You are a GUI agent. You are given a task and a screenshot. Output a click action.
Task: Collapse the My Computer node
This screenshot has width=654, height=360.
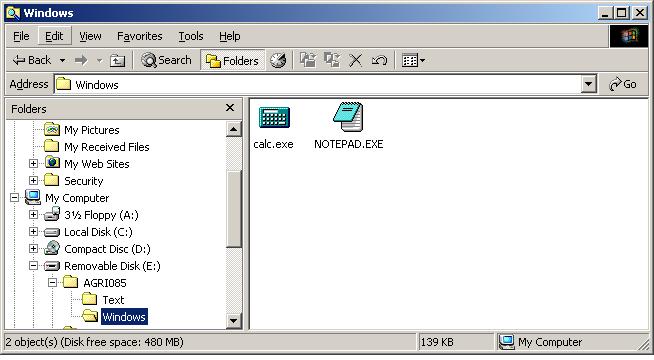point(15,198)
